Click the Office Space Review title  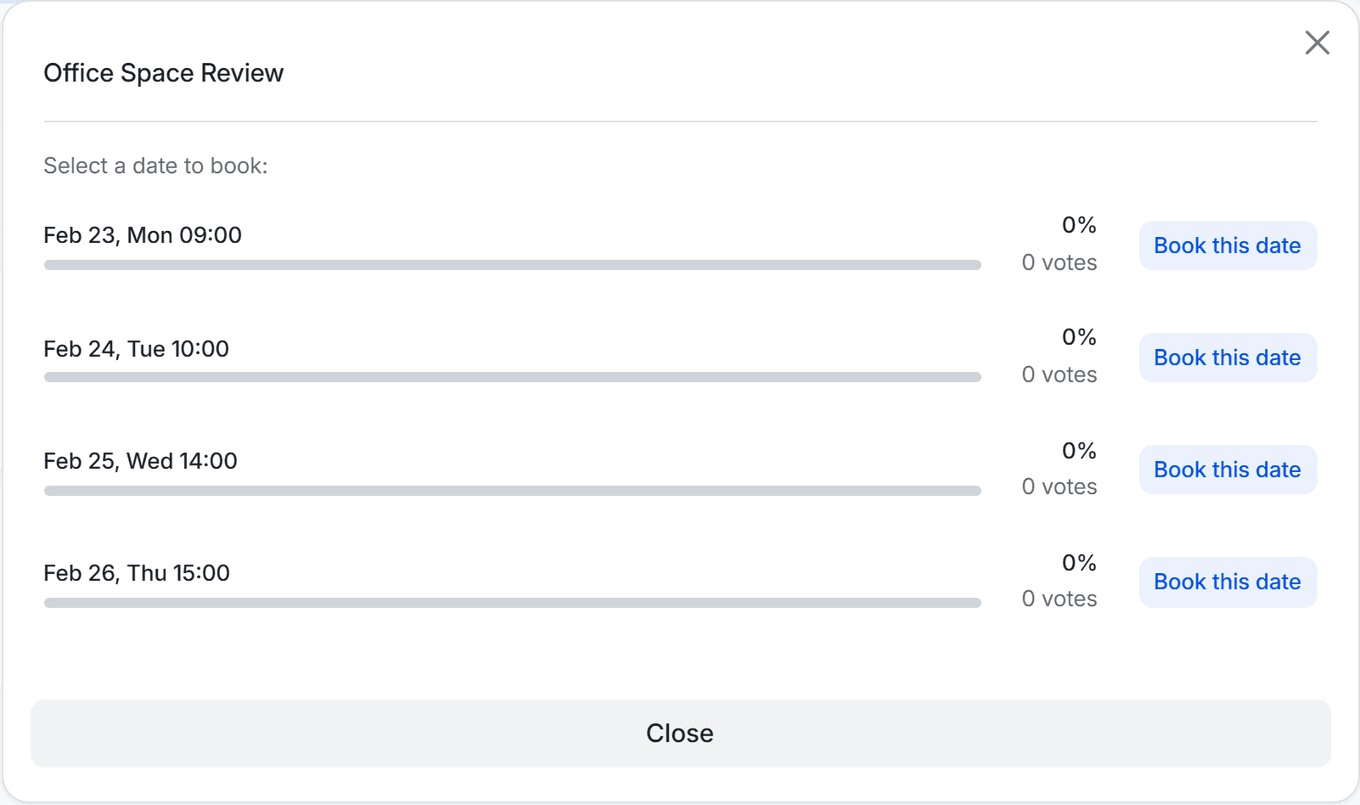(x=163, y=73)
